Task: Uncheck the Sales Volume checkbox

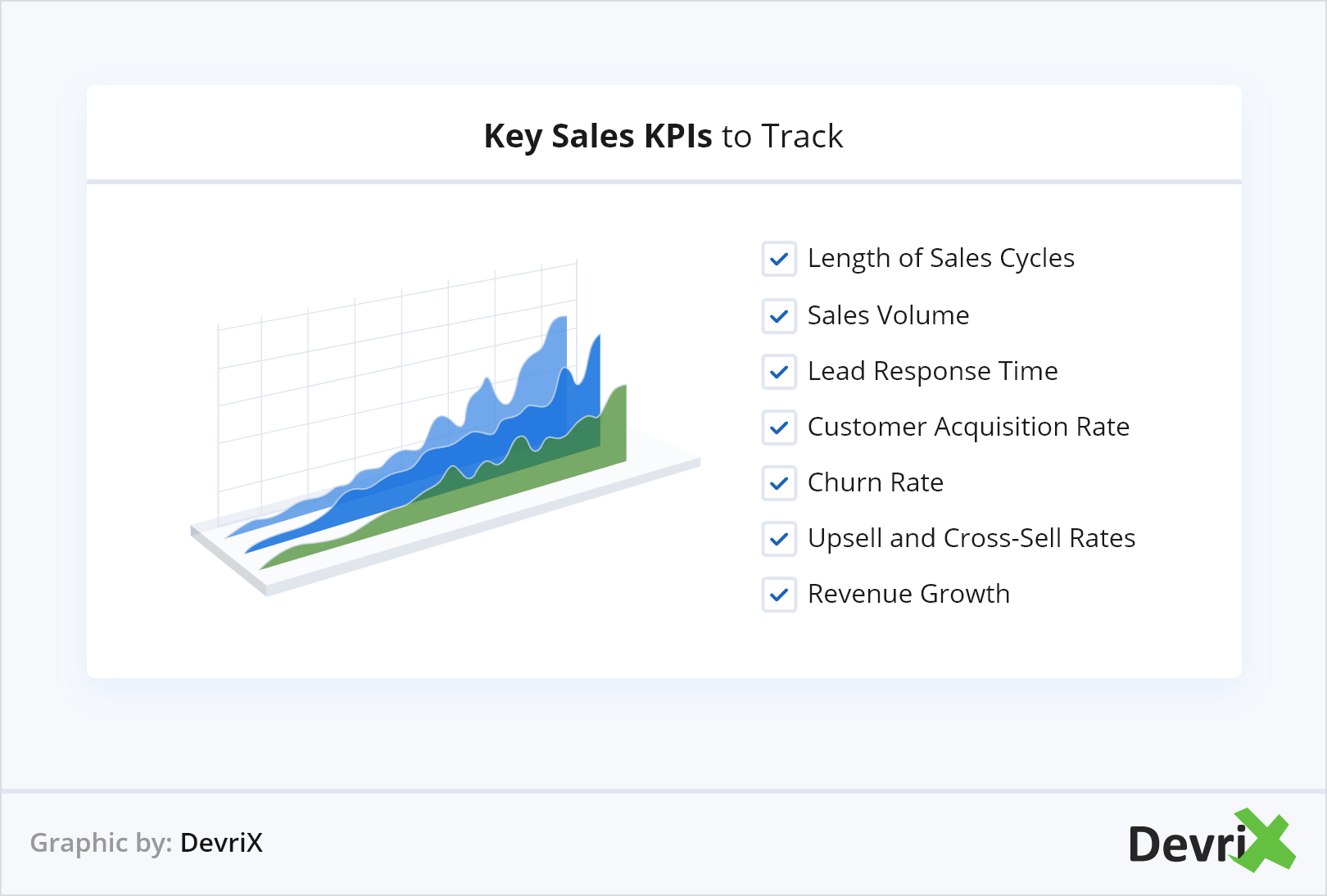Action: (x=779, y=316)
